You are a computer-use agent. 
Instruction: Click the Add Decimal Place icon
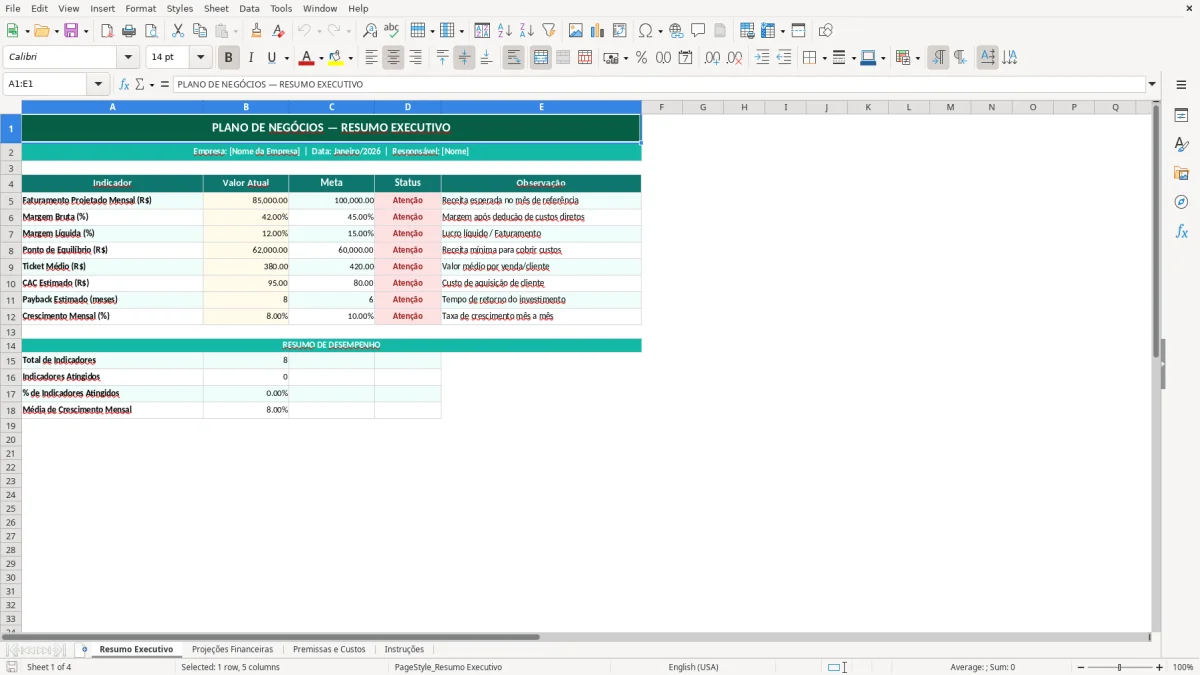click(712, 58)
